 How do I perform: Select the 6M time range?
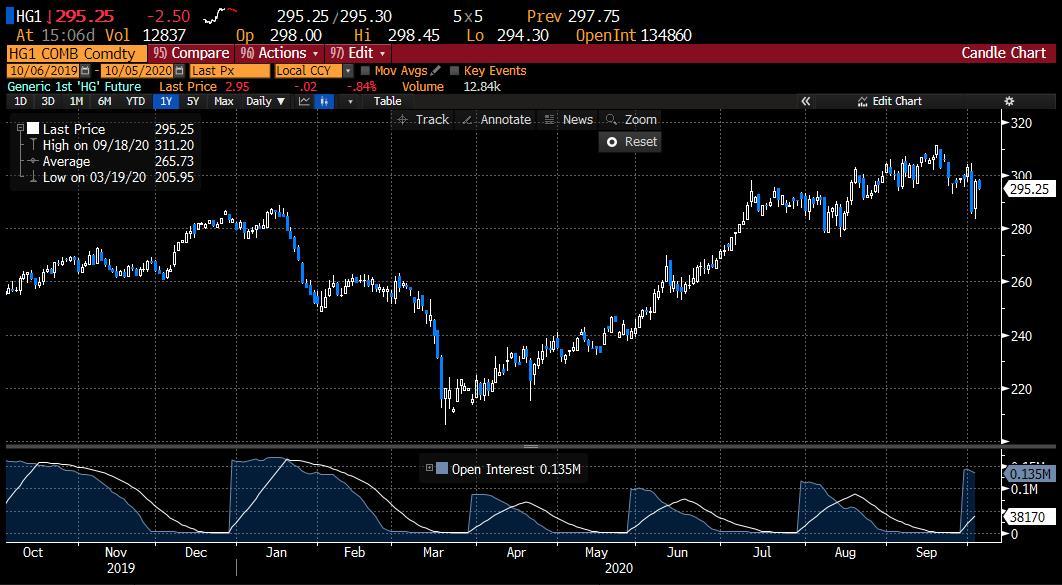pos(104,102)
